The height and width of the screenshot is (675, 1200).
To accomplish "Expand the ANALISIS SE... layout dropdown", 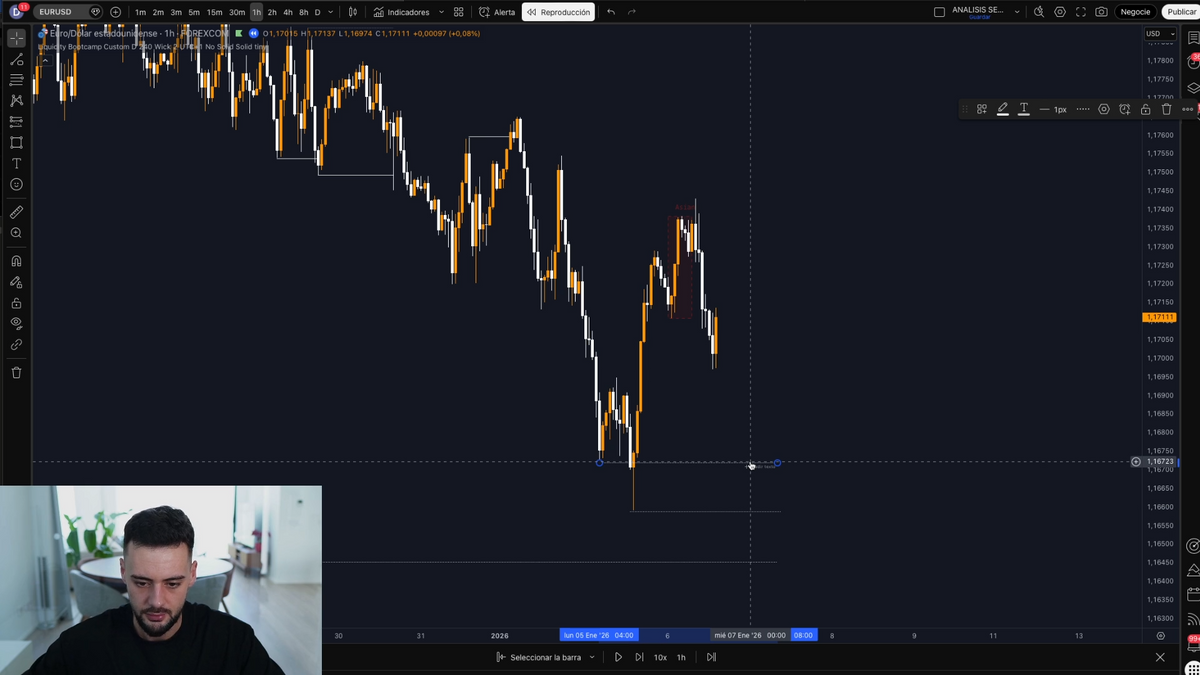I will pos(1017,12).
